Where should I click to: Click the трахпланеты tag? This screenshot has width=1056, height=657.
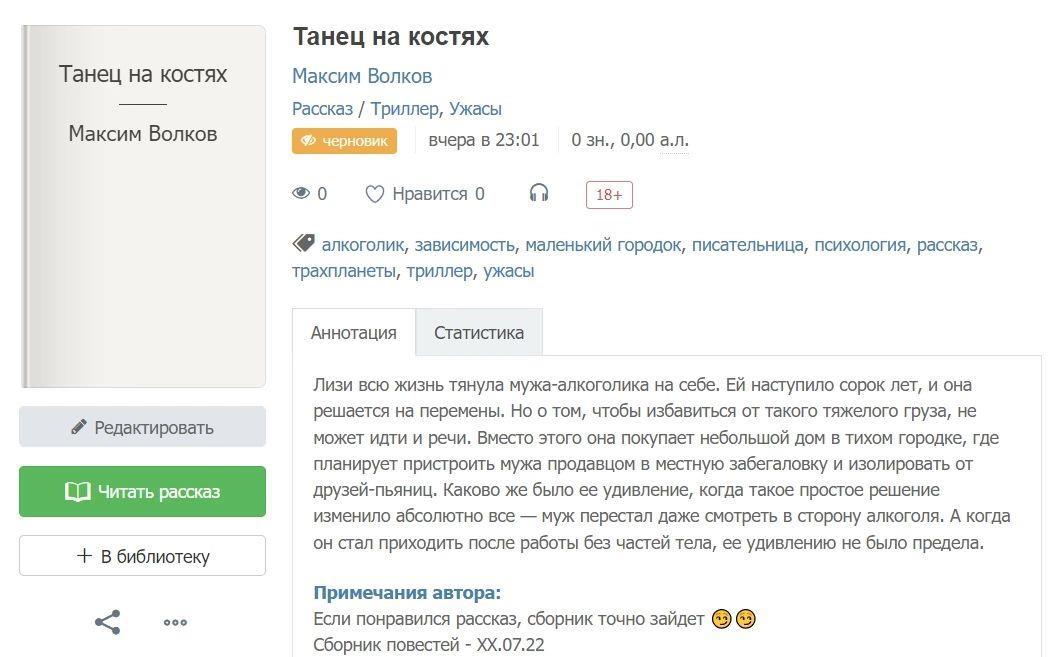tap(343, 271)
